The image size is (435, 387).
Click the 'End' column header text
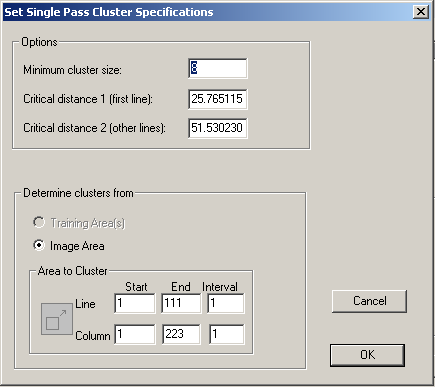(181, 287)
